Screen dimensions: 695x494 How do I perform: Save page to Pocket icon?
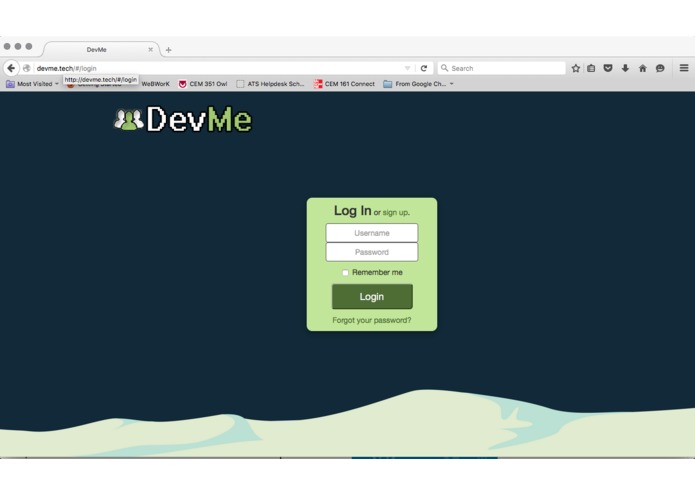[x=608, y=68]
